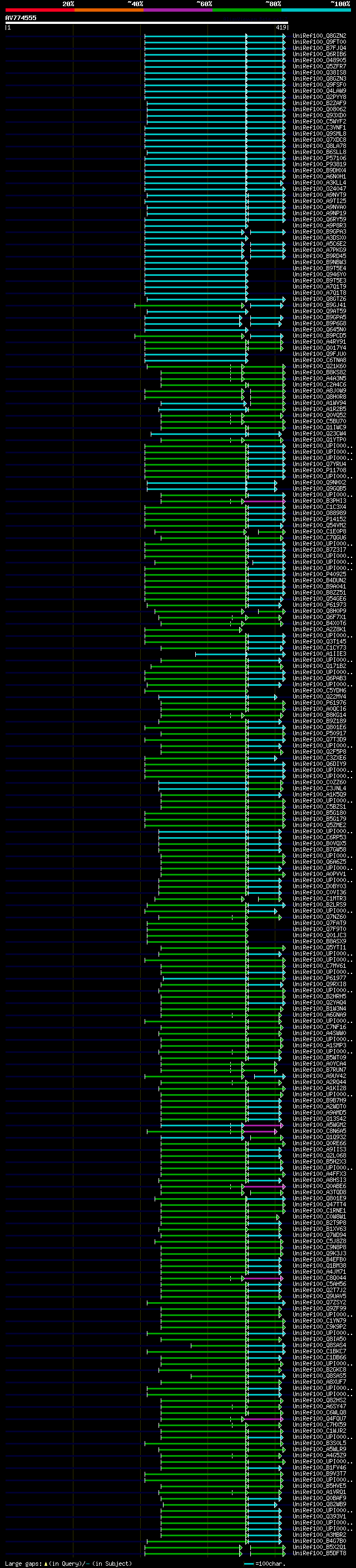Viewport: 356px width, 1568px height.
Task: Open the UniRef100_A3KLL4 entry
Action: click(319, 182)
